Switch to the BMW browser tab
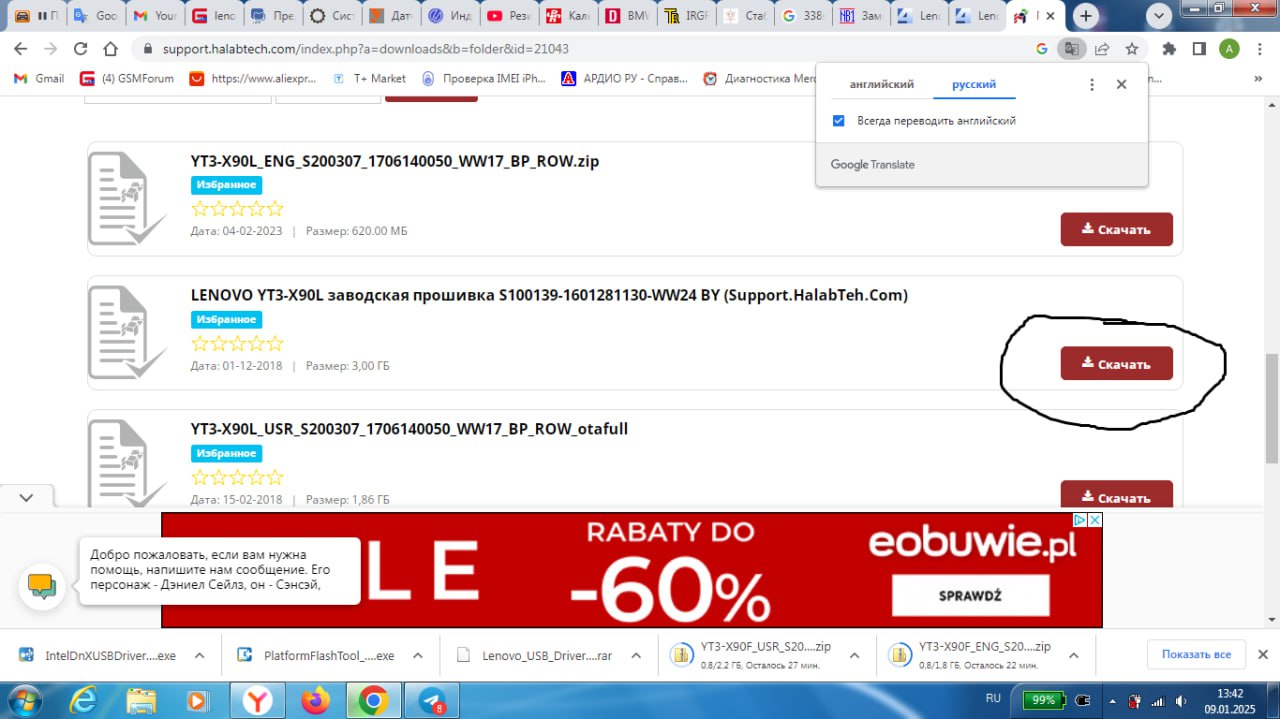 (x=625, y=16)
